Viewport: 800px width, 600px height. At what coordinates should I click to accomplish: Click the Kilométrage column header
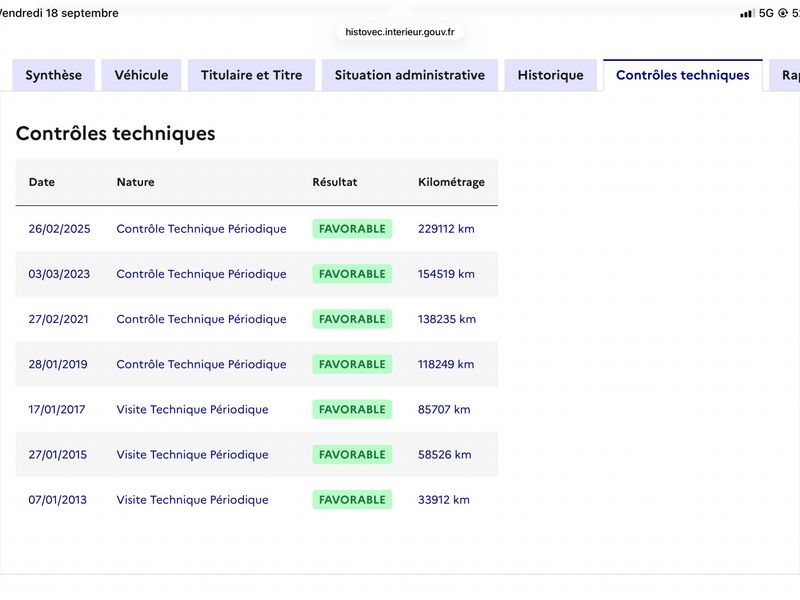[452, 182]
